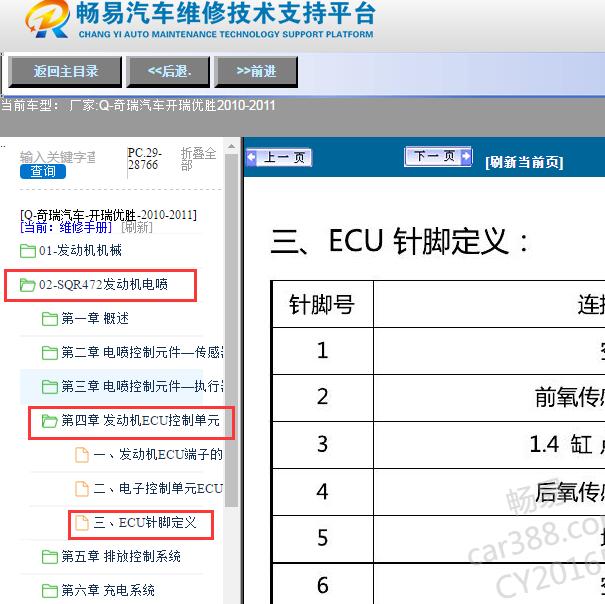
Task: Click open-folder icon of 第四章 发动机ECU控制单元
Action: pyautogui.click(x=50, y=421)
